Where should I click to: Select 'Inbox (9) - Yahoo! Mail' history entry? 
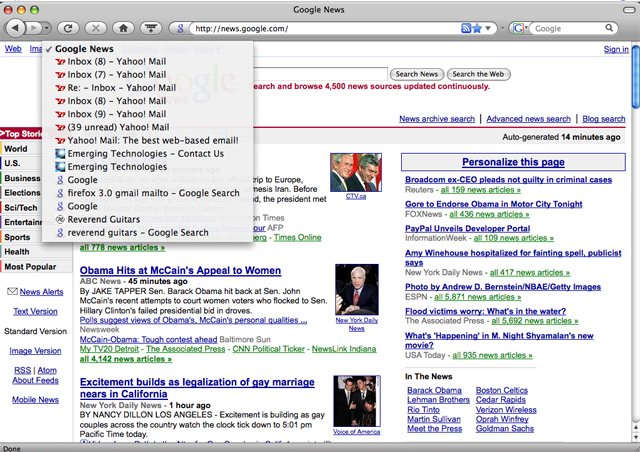tap(117, 114)
